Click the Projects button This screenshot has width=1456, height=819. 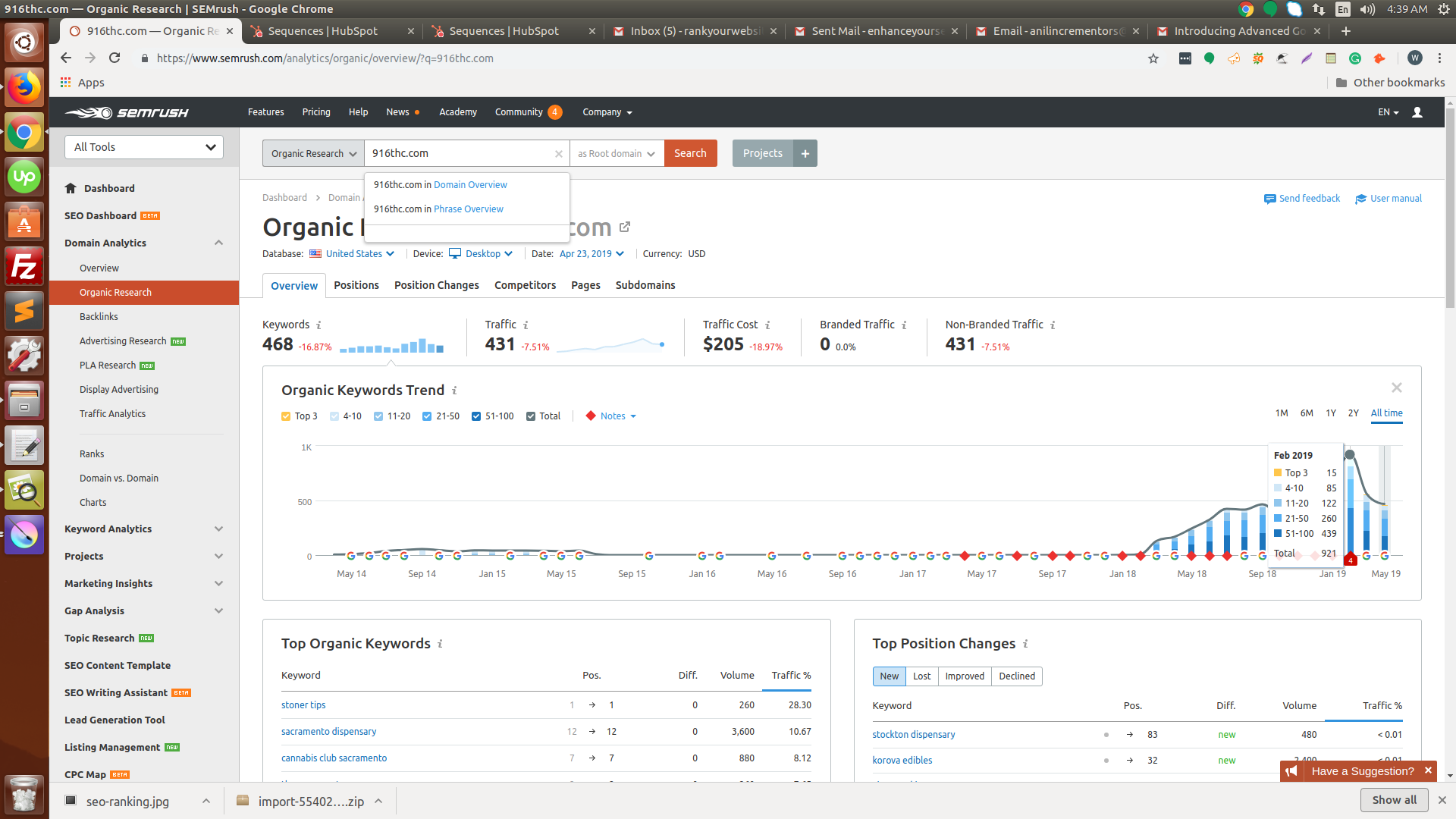762,153
